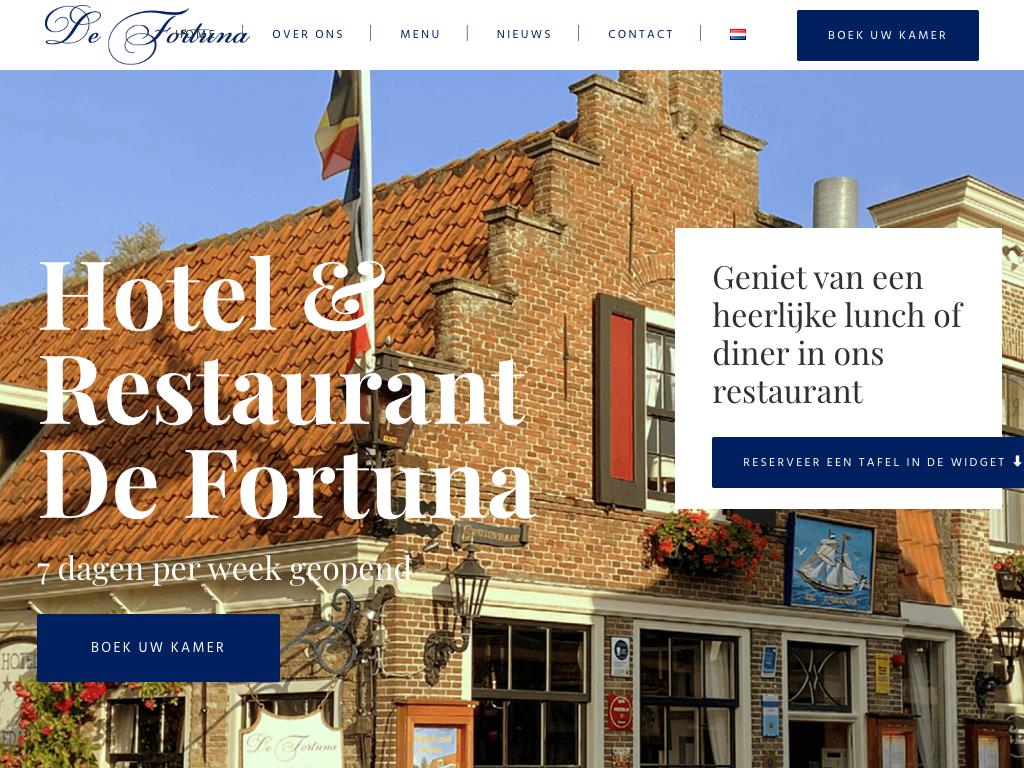
Task: Select the Dutch flag language icon
Action: click(737, 35)
